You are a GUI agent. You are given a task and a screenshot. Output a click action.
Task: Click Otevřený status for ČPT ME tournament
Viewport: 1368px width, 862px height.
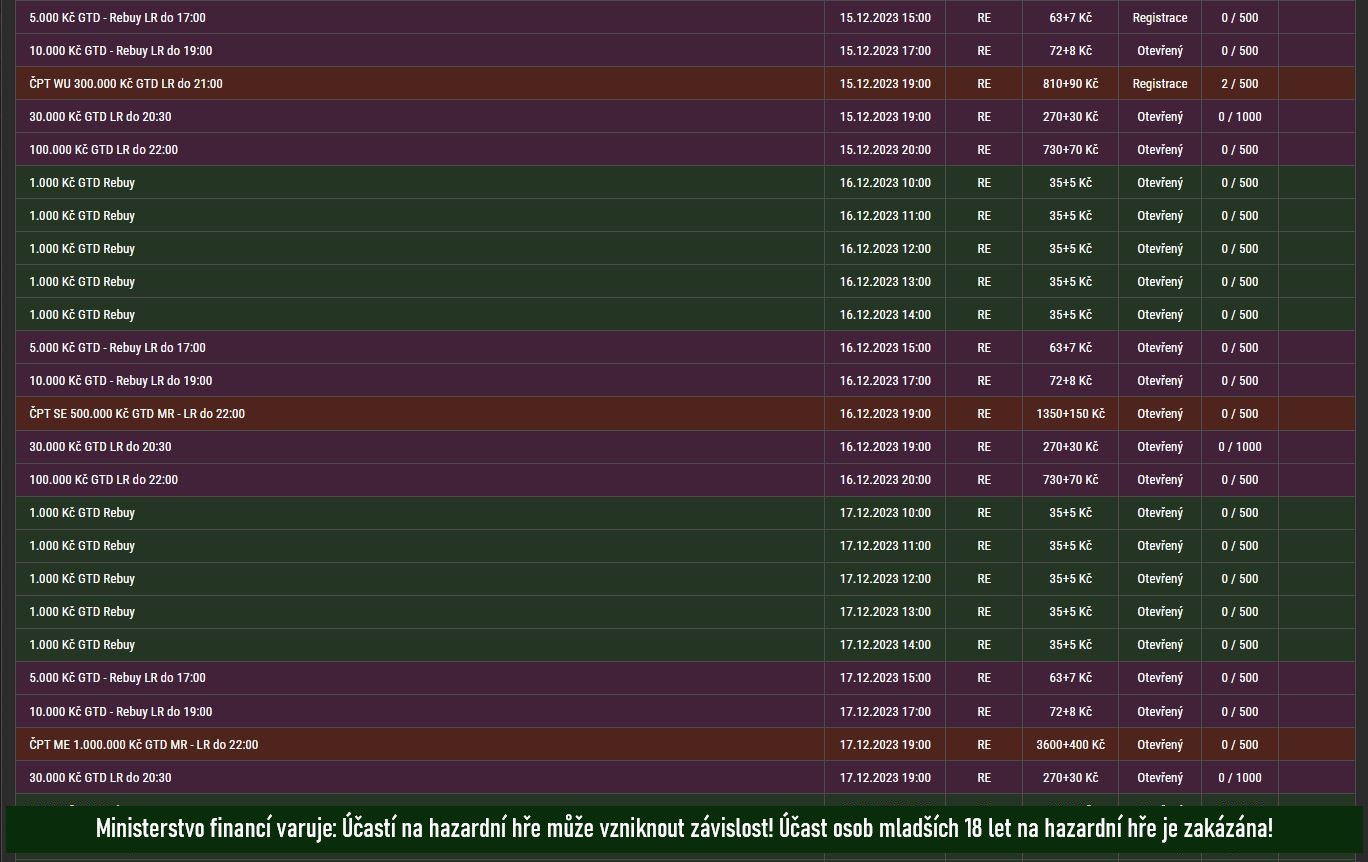tap(1159, 745)
